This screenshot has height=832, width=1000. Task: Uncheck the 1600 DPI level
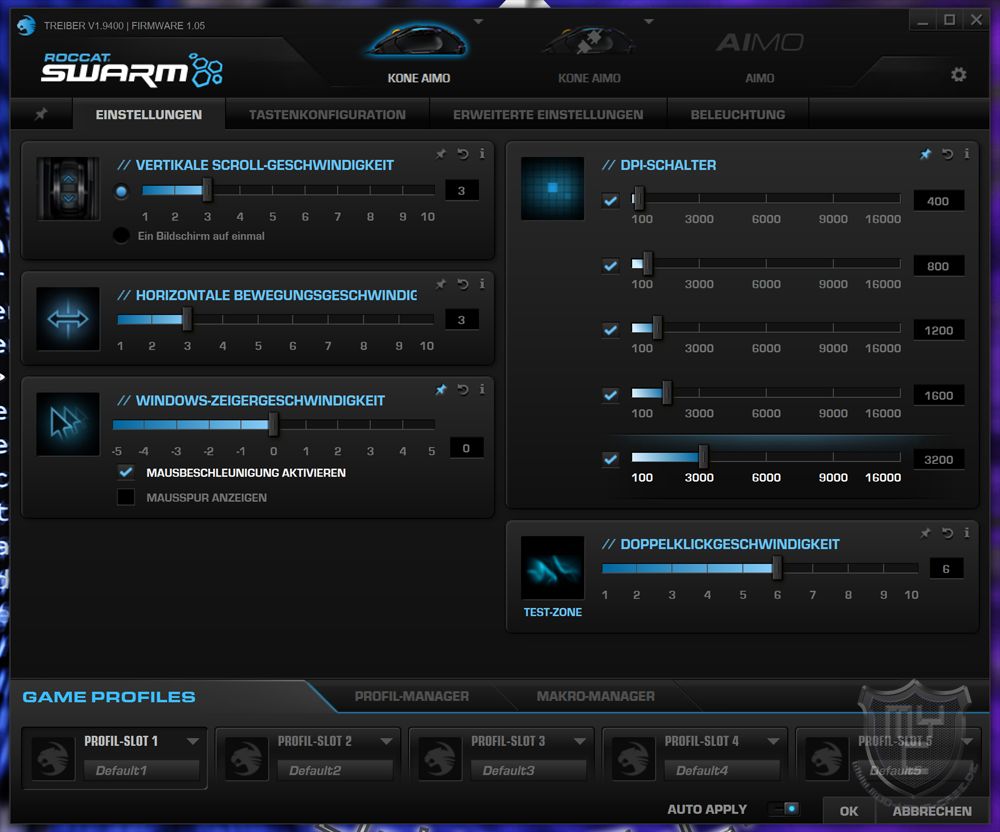coord(610,395)
